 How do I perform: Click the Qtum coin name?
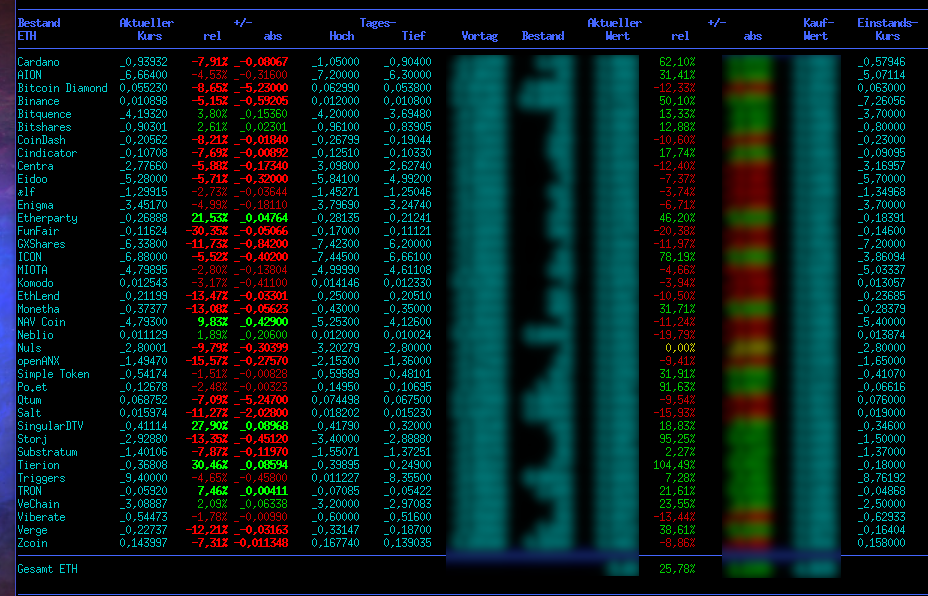click(x=30, y=401)
